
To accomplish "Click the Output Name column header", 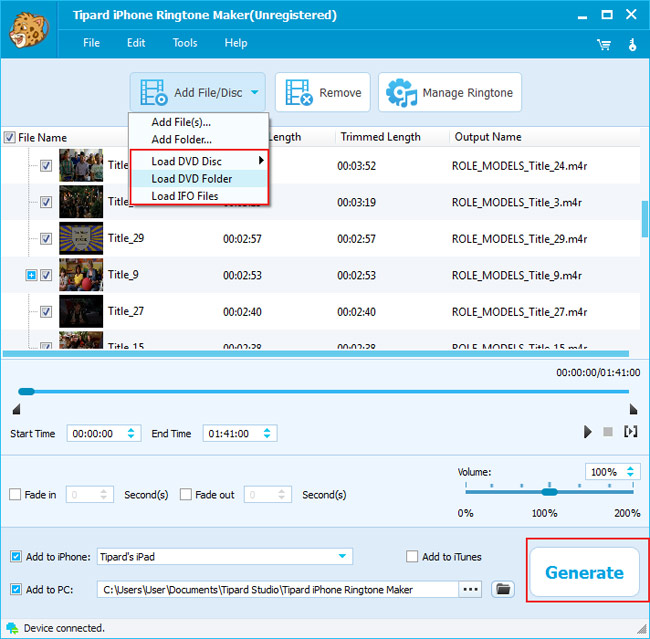I will [488, 137].
